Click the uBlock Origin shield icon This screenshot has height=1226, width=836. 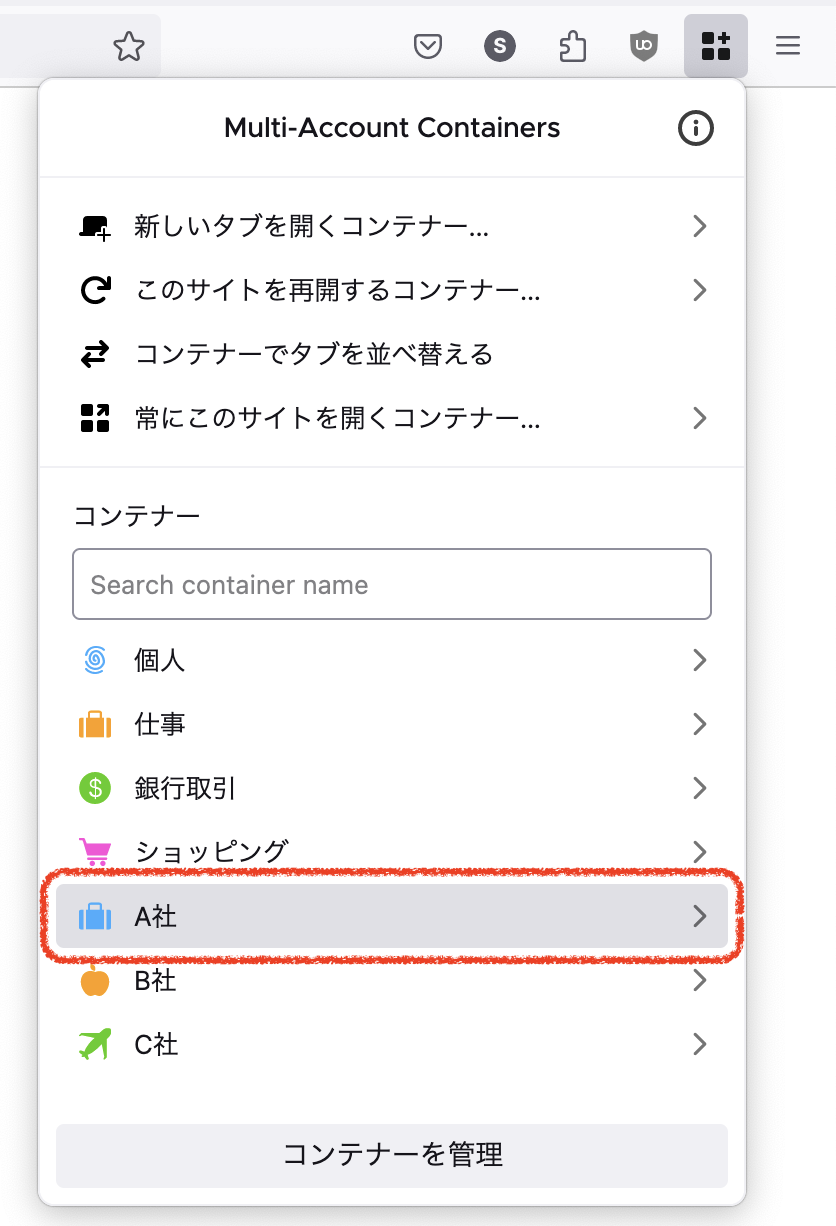tap(644, 46)
